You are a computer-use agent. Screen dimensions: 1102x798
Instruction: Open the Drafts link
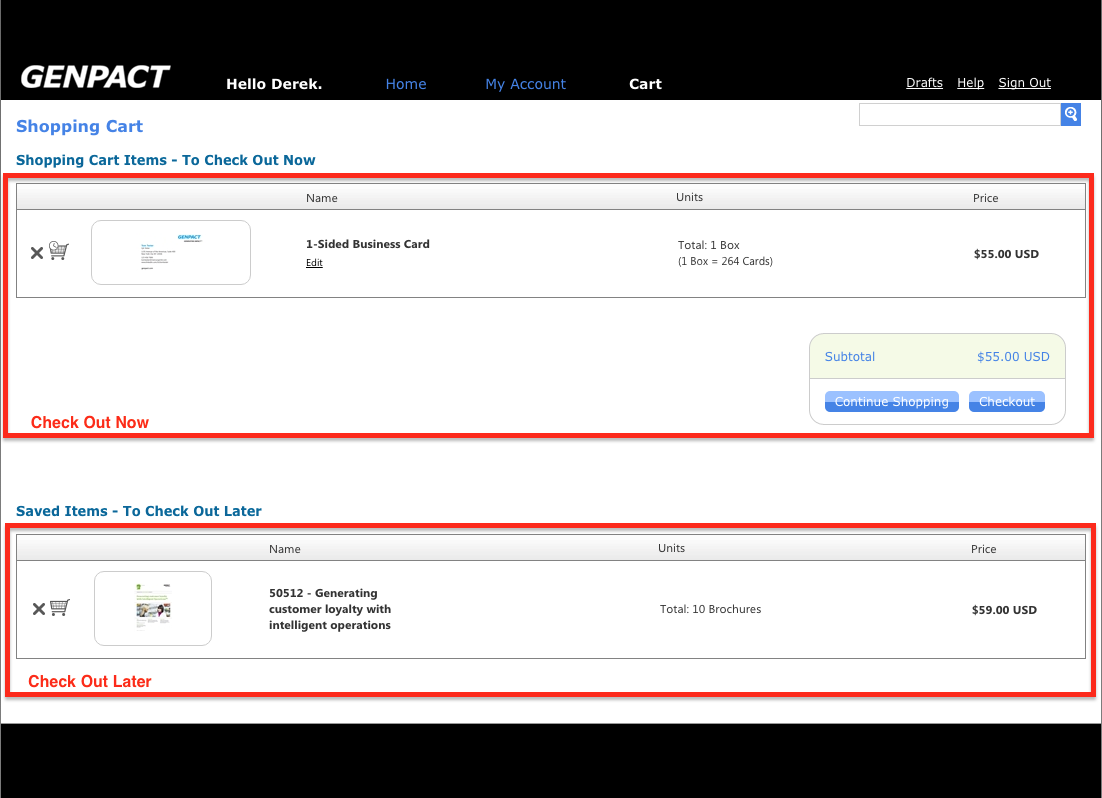[924, 83]
